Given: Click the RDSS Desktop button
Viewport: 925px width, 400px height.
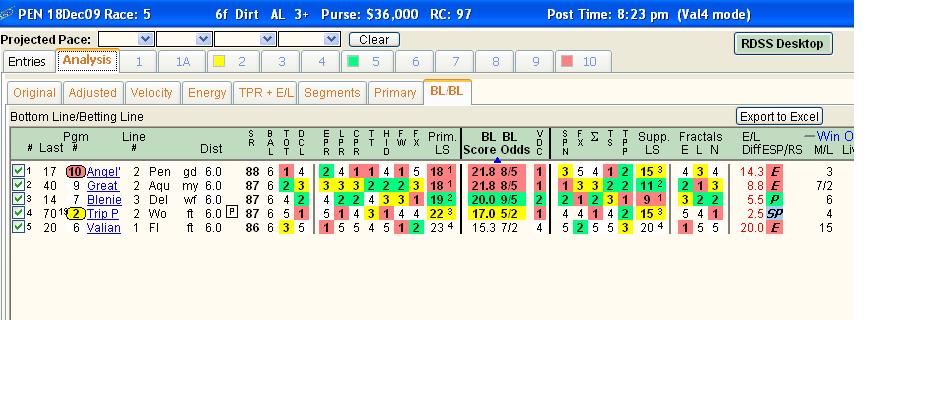Looking at the screenshot, I should point(783,44).
